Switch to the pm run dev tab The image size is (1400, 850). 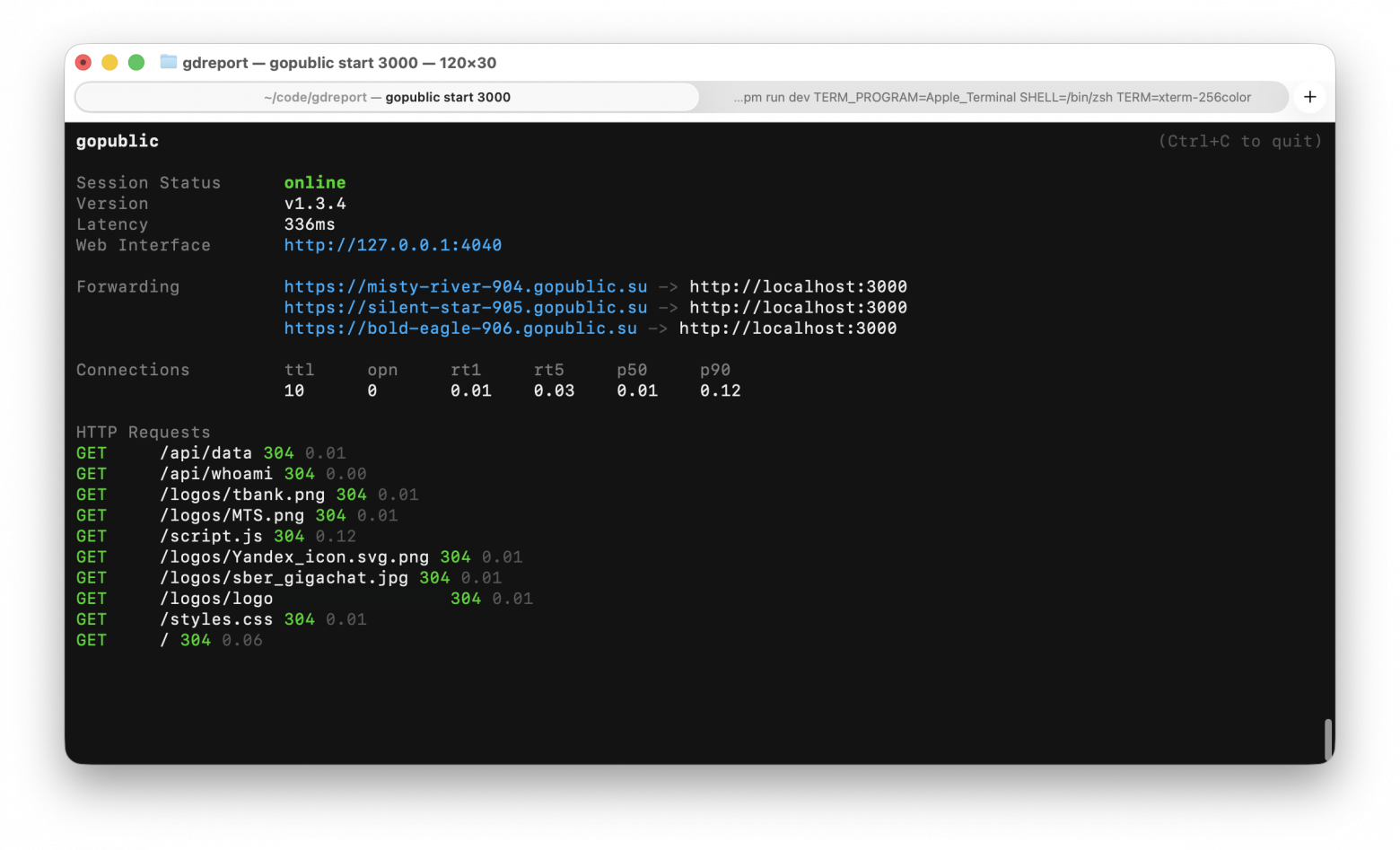[992, 97]
